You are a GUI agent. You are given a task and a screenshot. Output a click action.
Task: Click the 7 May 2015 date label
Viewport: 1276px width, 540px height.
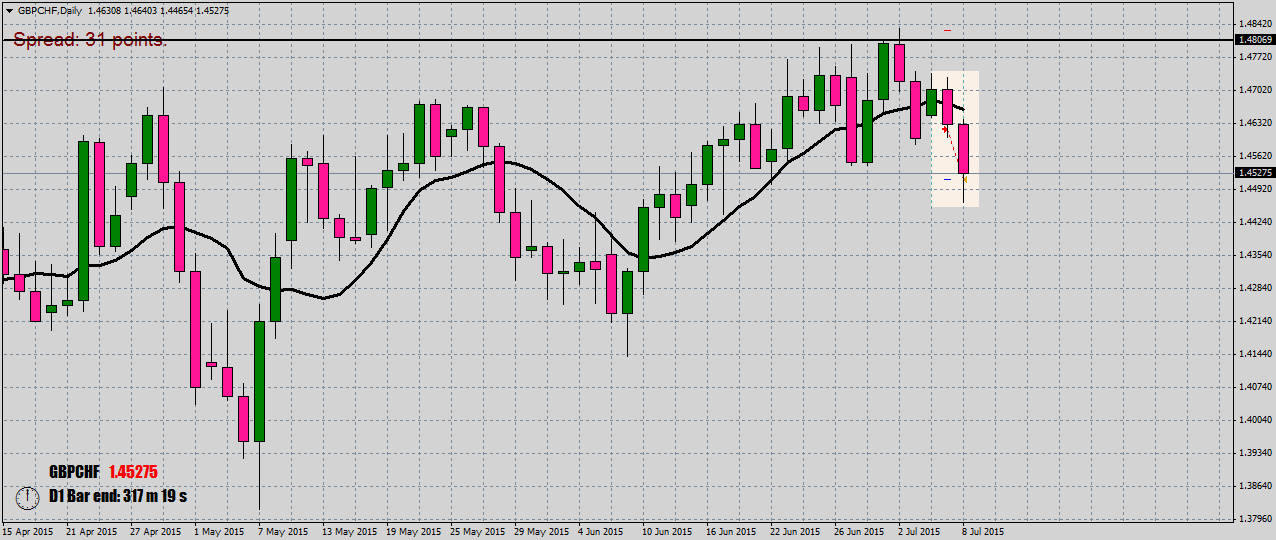pyautogui.click(x=281, y=532)
